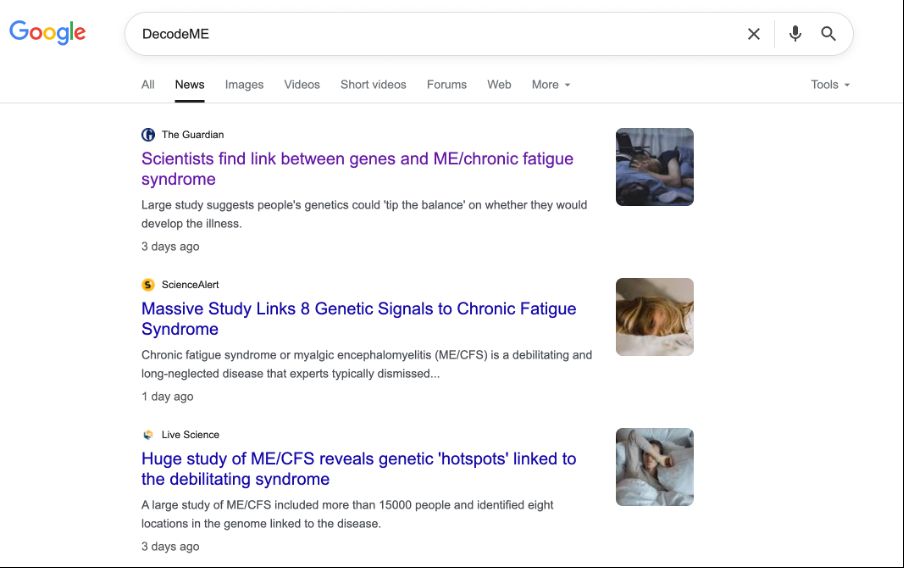Clear the search query with the X icon

(754, 34)
